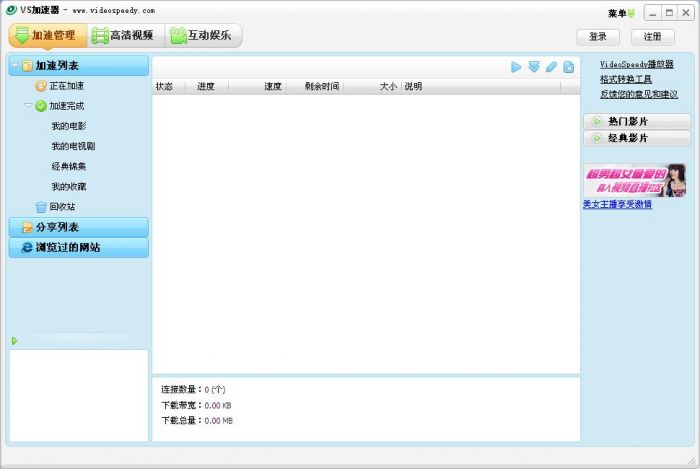Switch to 加速管理 tab
This screenshot has width=700, height=469.
coord(48,35)
